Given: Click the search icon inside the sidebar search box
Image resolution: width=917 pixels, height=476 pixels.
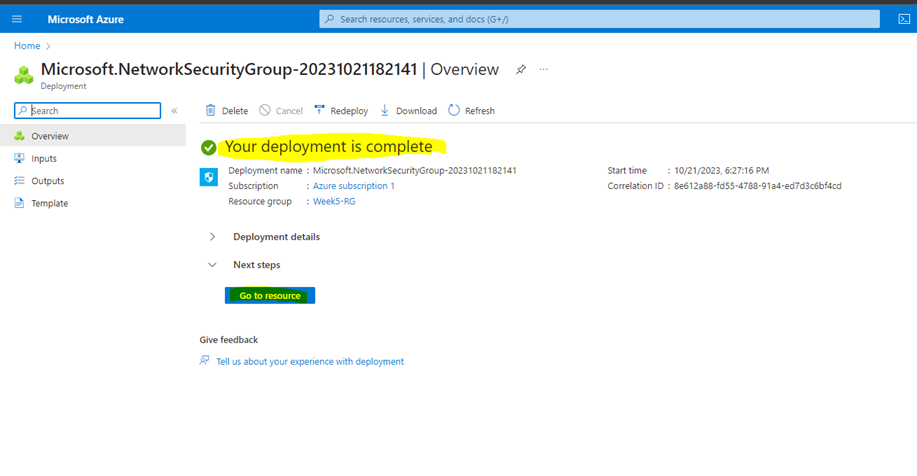Looking at the screenshot, I should coord(23,111).
